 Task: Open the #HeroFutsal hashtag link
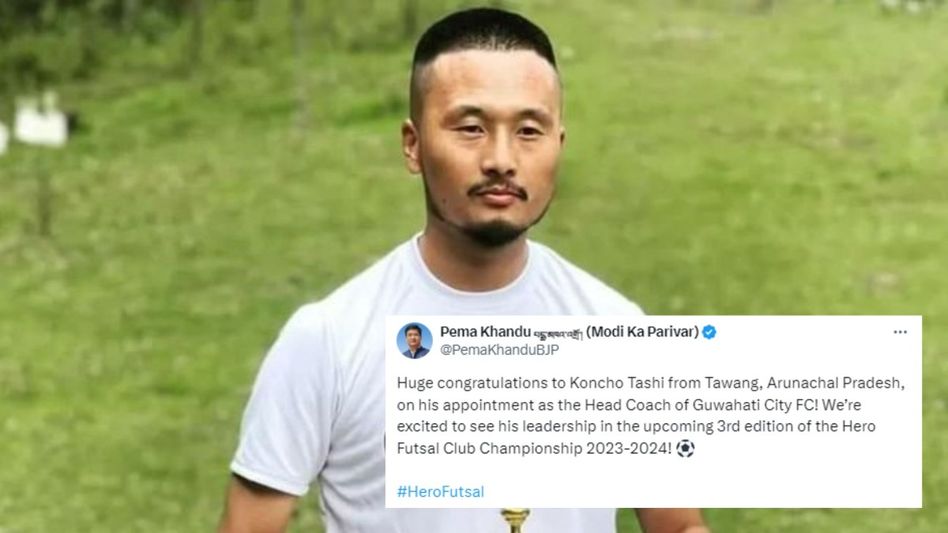coord(440,491)
